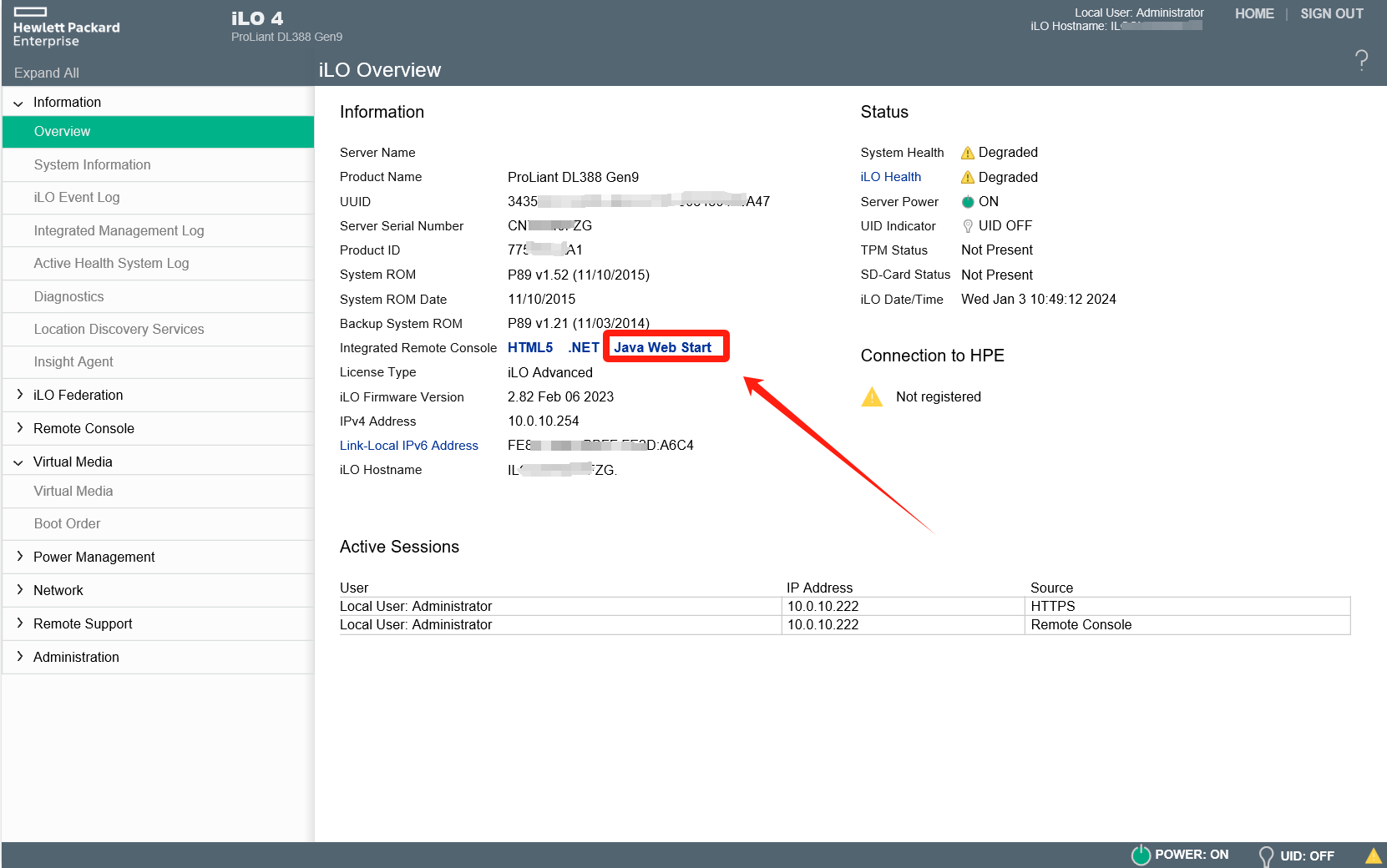Click the power status icon in footer
Screen dimensions: 1387x868
1141,855
